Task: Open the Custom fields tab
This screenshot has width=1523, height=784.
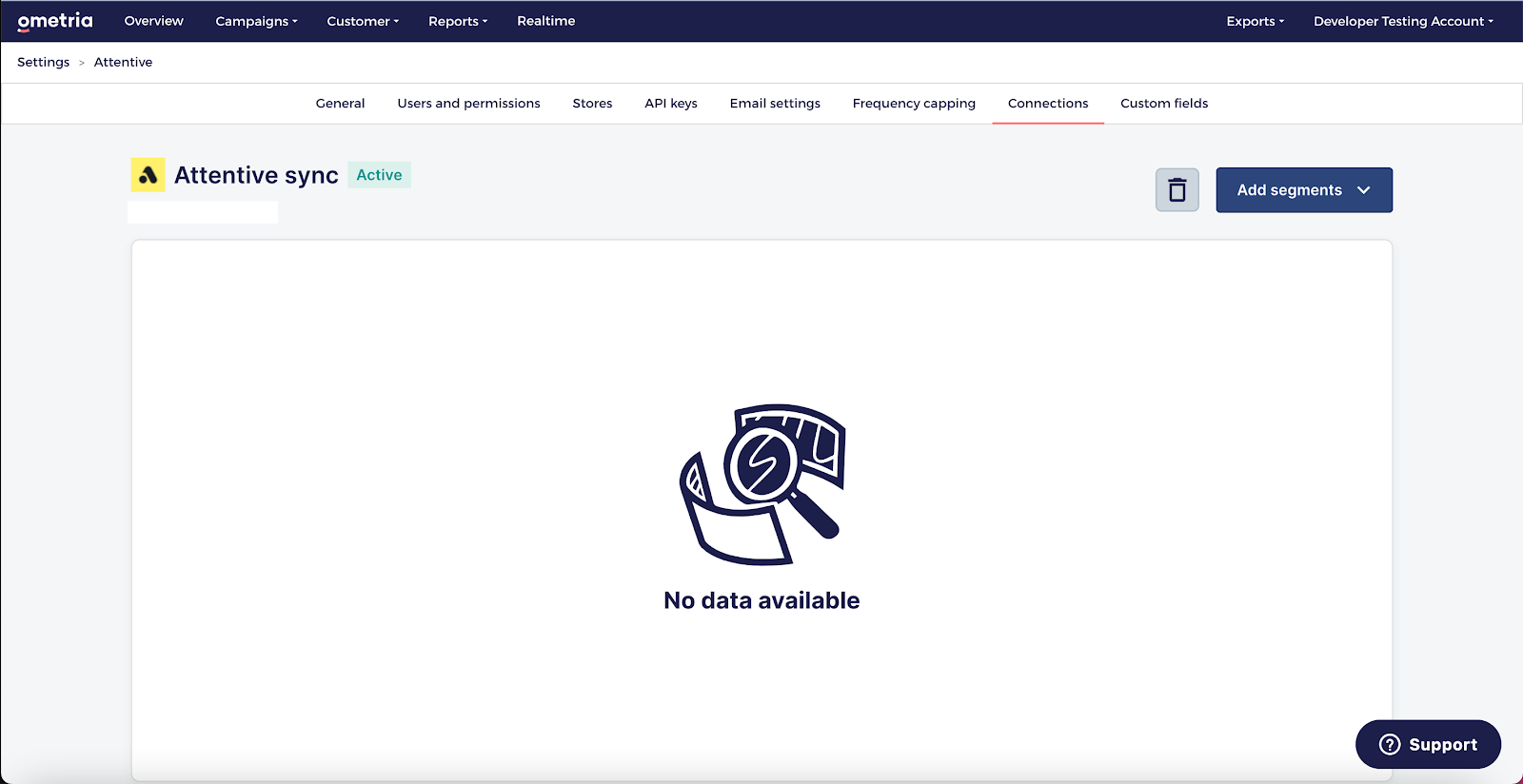Action: pos(1164,104)
